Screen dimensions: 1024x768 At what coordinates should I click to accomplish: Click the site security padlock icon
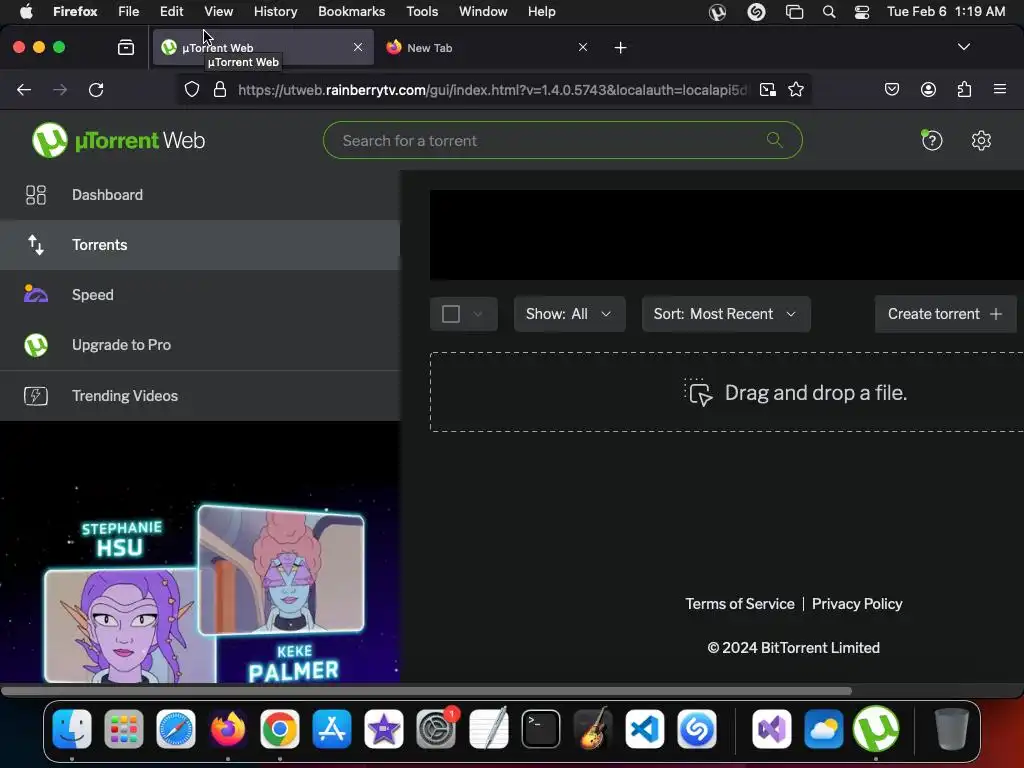point(220,89)
